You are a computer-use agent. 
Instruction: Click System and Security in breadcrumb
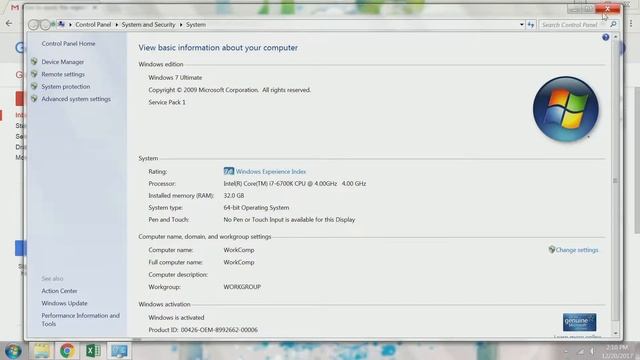(148, 24)
